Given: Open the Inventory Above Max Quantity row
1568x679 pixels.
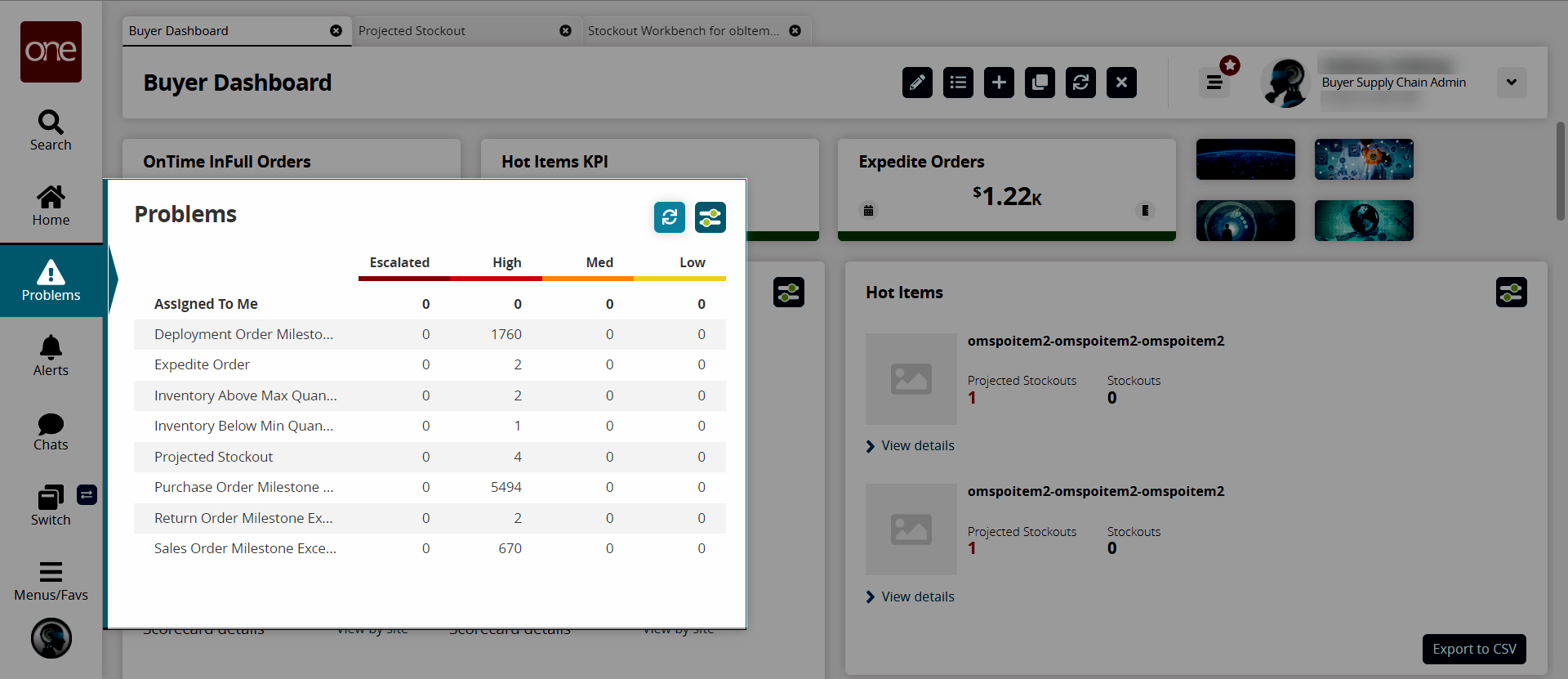Looking at the screenshot, I should pos(430,395).
